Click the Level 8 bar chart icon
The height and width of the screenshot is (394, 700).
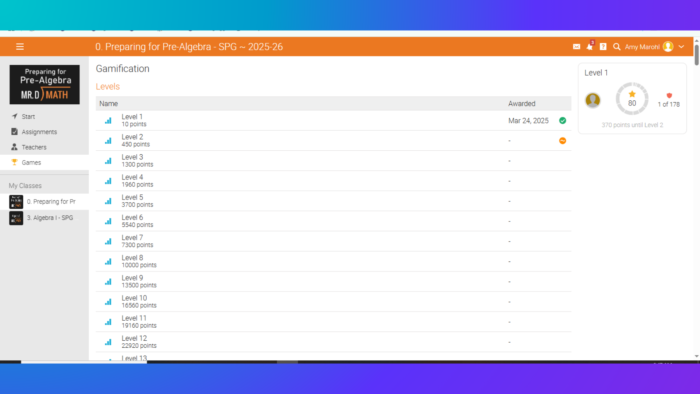pos(108,261)
